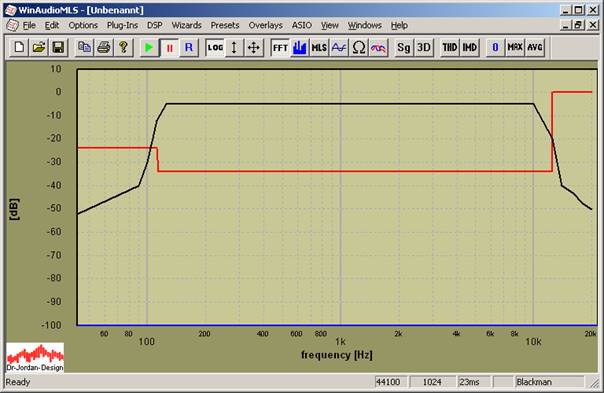Image resolution: width=604 pixels, height=393 pixels.
Task: Open the Plug-Ins menu
Action: click(122, 25)
